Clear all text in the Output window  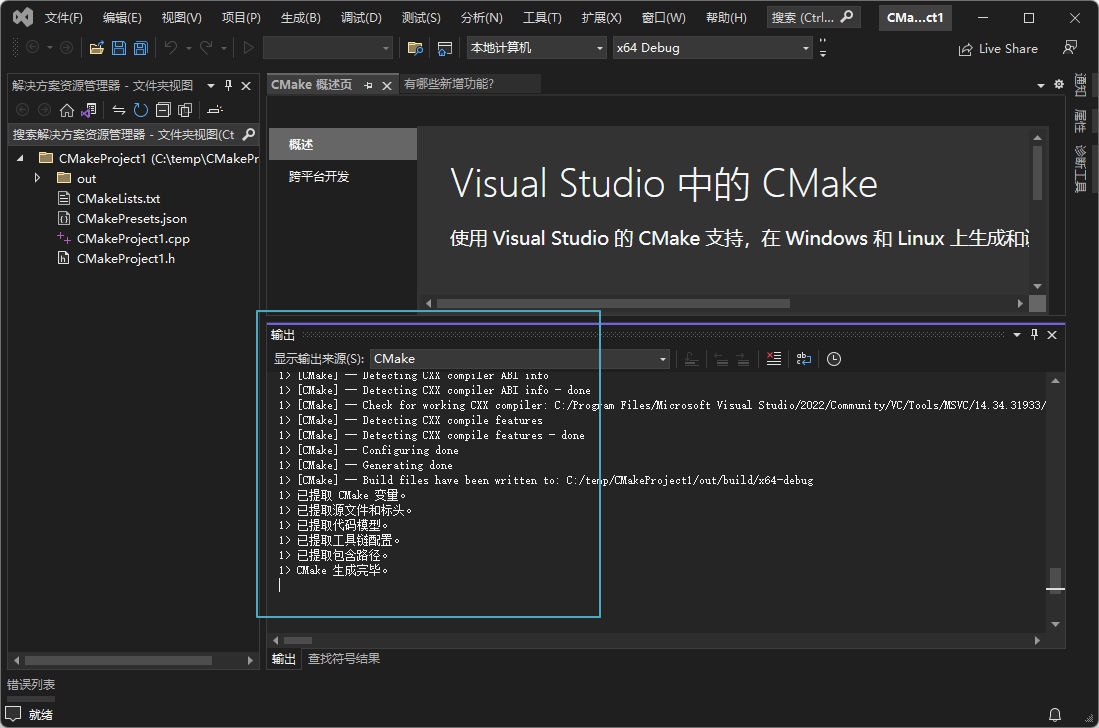[774, 359]
